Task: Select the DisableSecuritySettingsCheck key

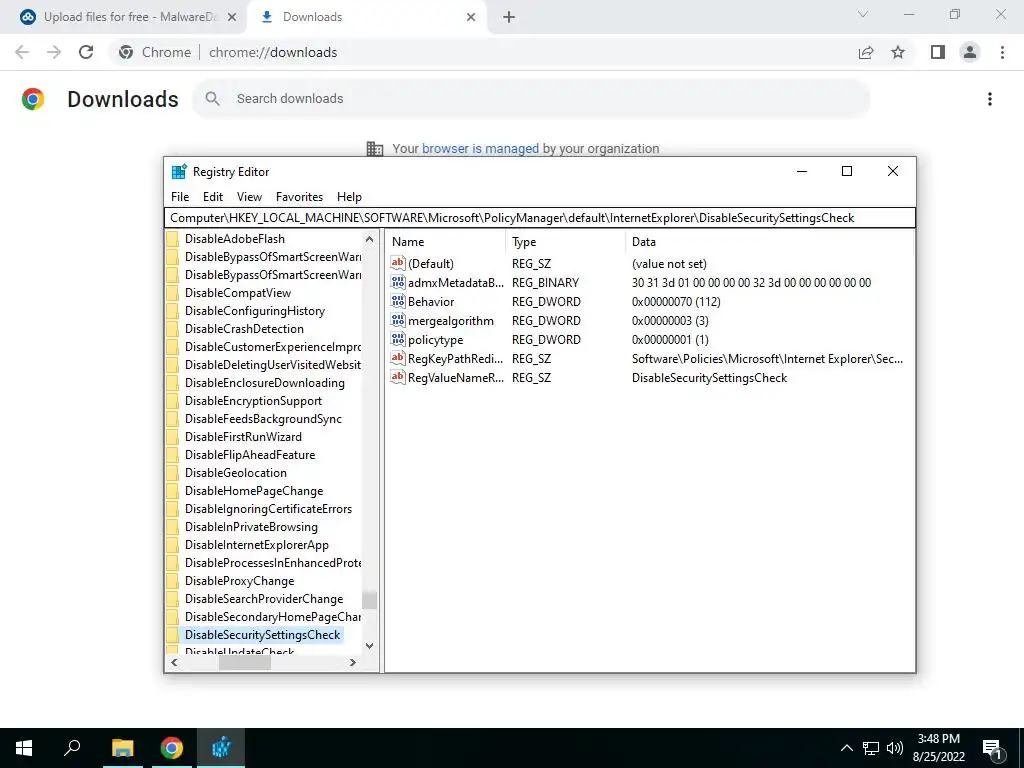Action: coord(263,635)
